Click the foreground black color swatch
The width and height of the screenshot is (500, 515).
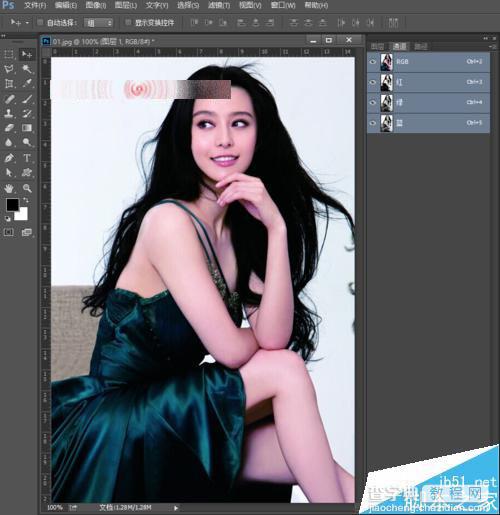12,205
